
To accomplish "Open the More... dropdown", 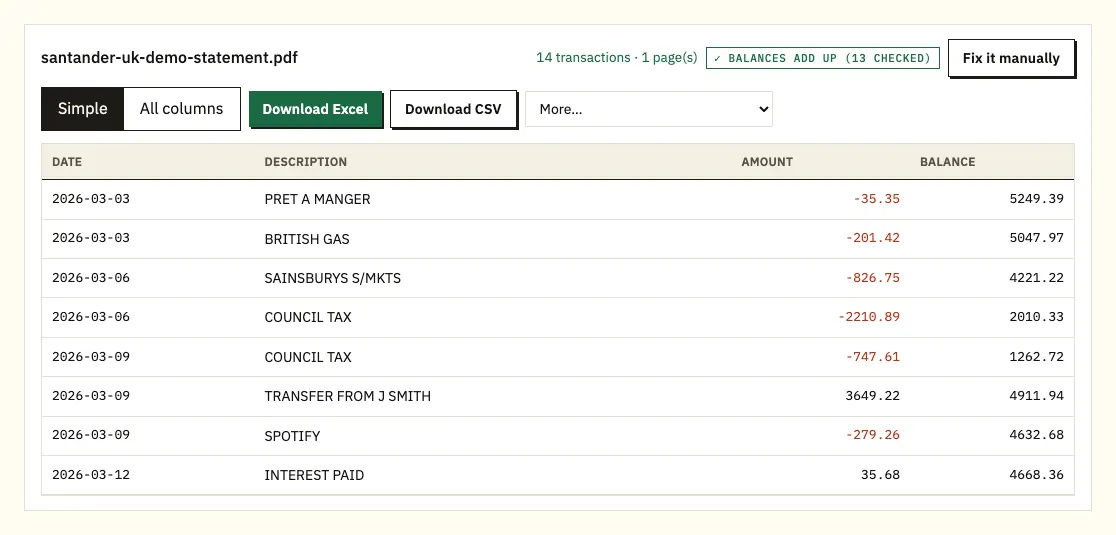I will (x=648, y=110).
